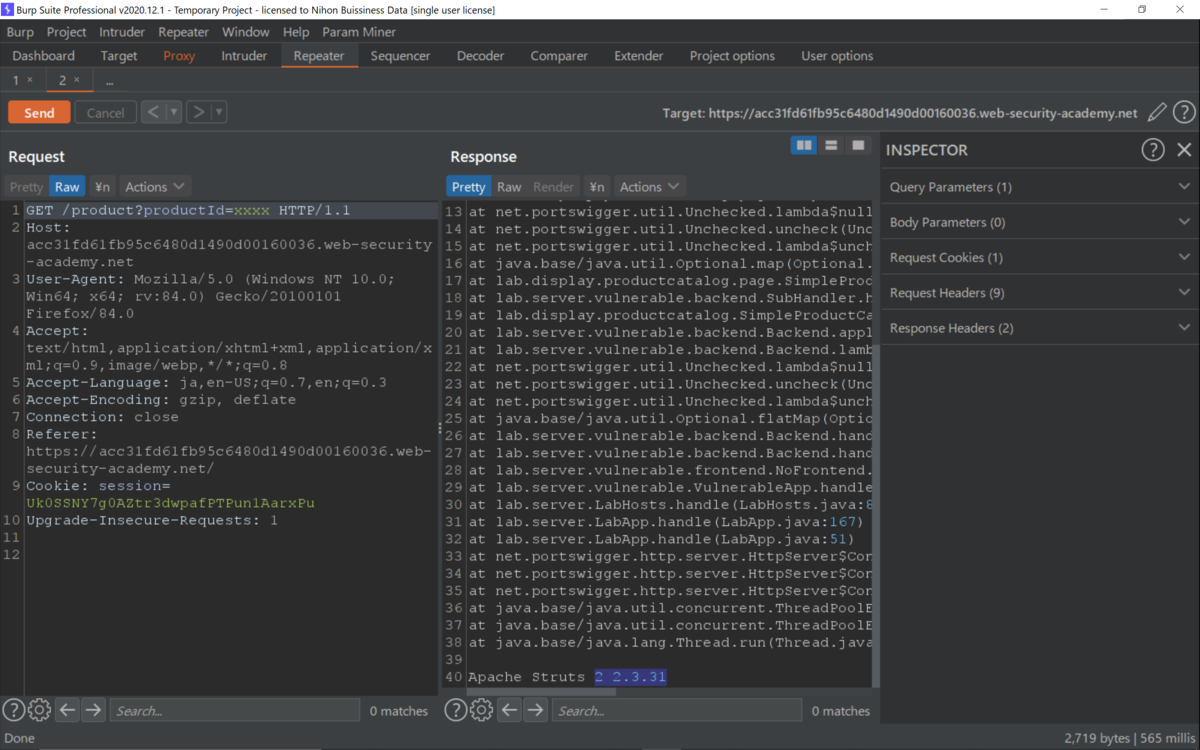Screen dimensions: 1200x750
Task: Jump to next match in Response search
Action: [535, 710]
